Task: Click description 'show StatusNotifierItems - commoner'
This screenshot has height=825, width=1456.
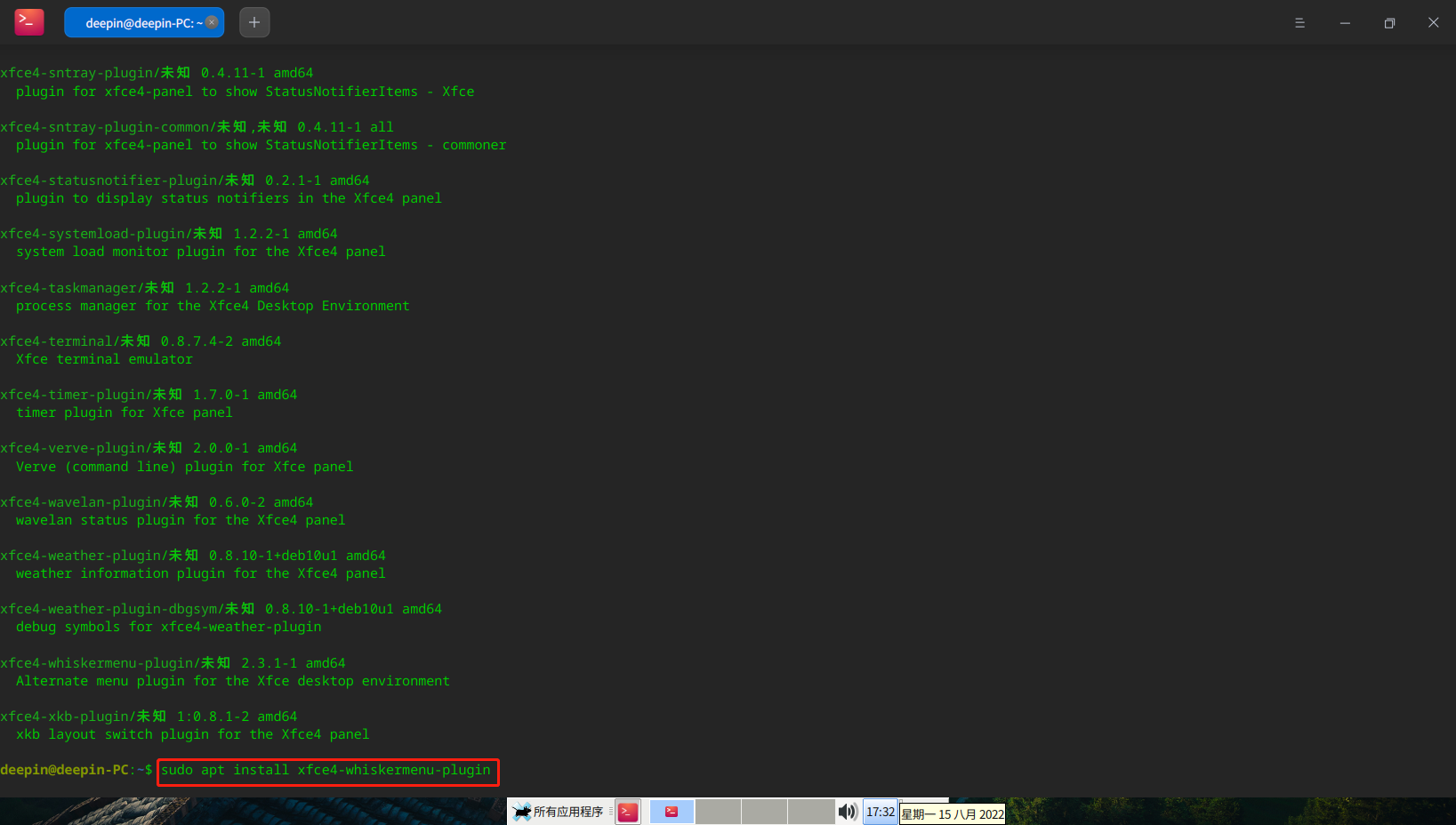Action: [366, 145]
